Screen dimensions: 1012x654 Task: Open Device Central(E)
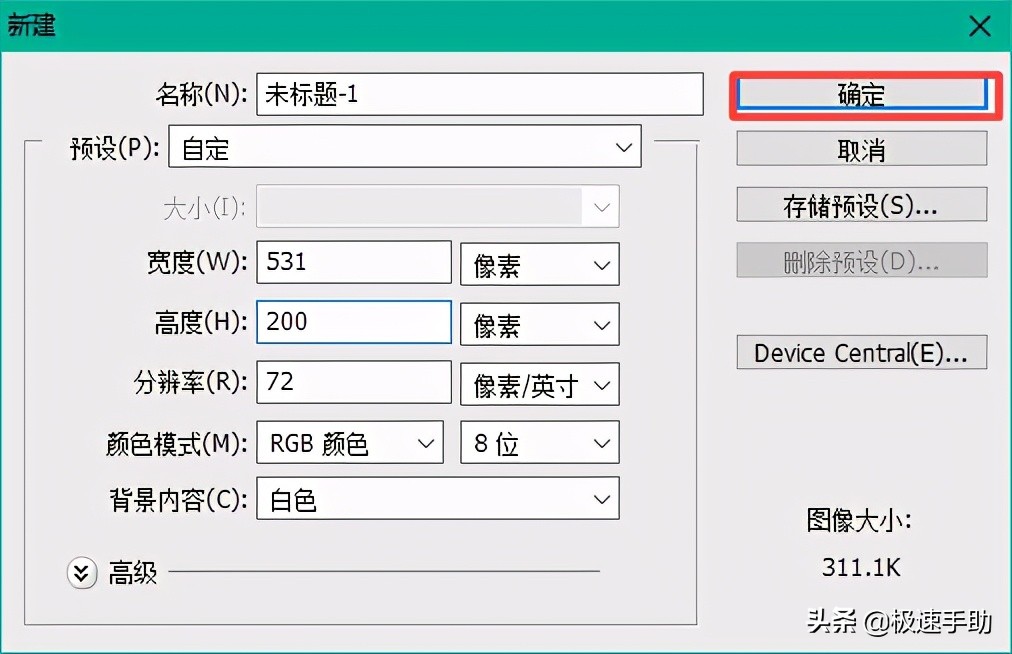point(861,352)
